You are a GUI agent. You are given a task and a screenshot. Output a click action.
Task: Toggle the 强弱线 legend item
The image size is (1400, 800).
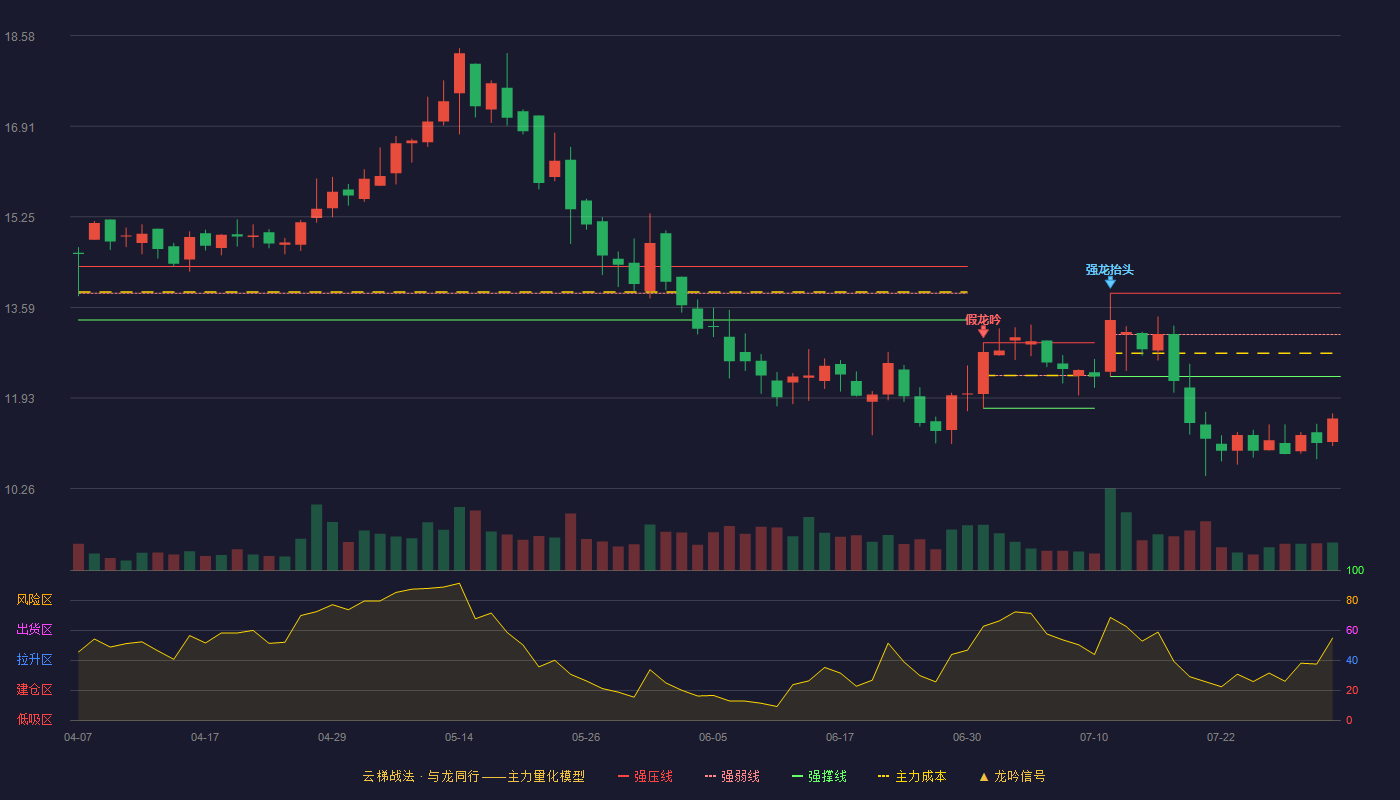(732, 776)
